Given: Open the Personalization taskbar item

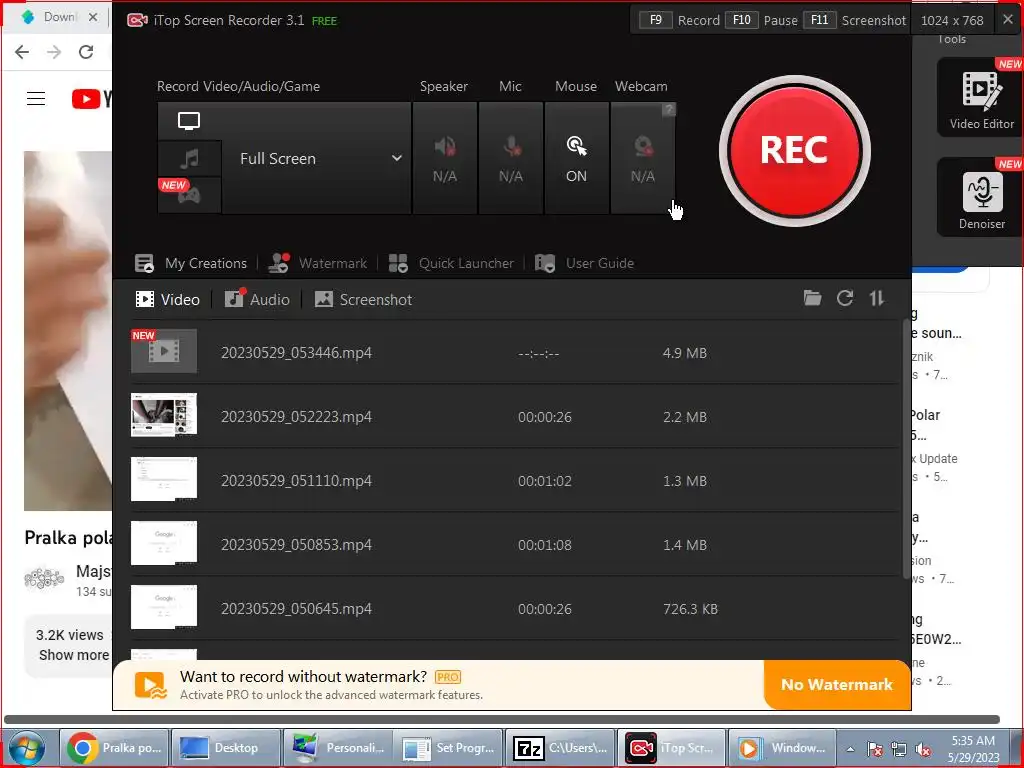Looking at the screenshot, I should tap(337, 748).
